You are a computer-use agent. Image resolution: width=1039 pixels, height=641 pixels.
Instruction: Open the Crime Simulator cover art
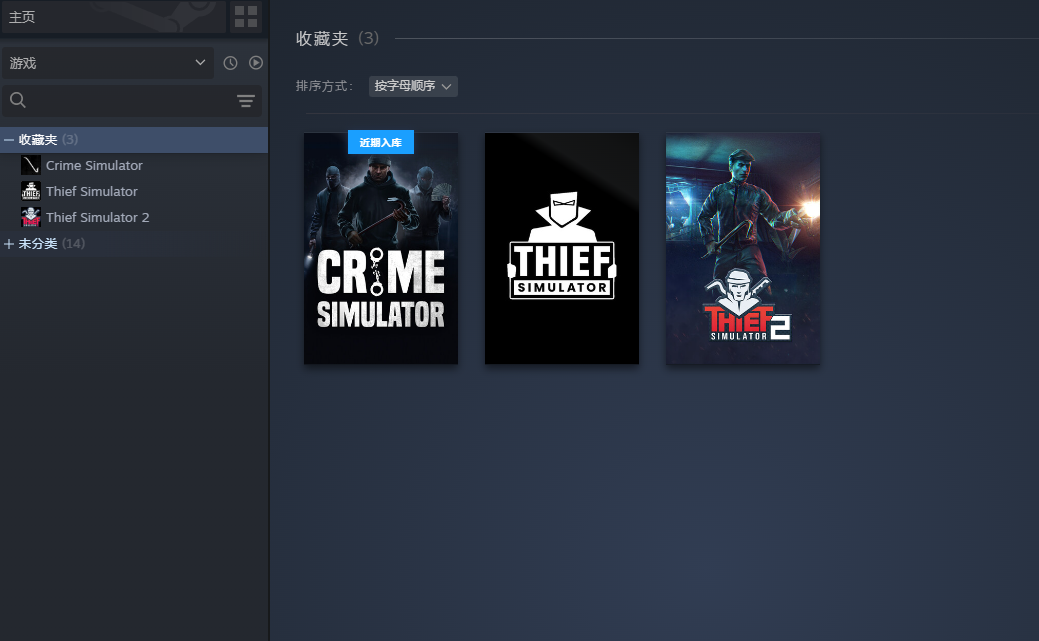(x=381, y=248)
